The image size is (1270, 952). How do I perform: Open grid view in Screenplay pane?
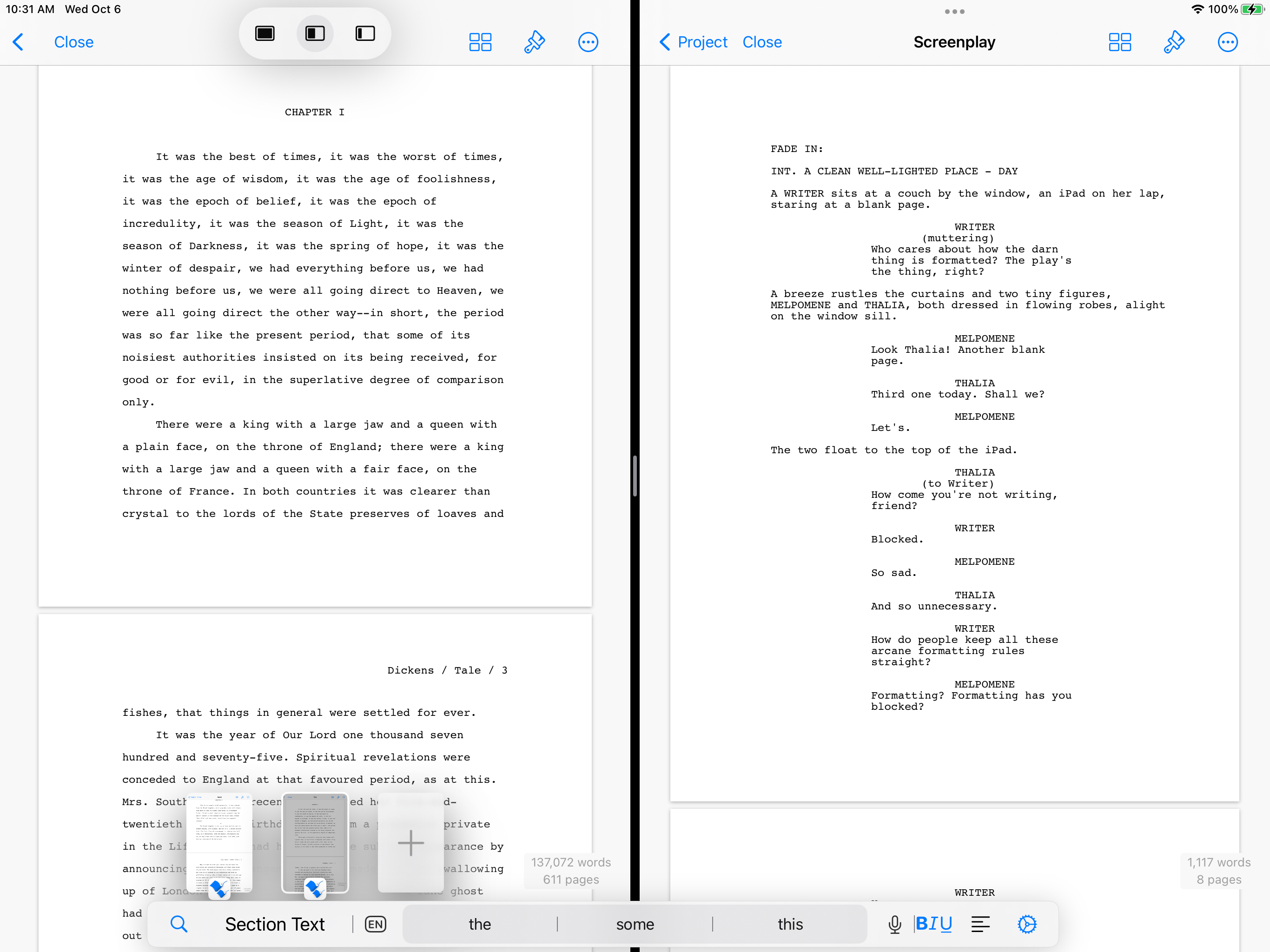[x=1119, y=42]
